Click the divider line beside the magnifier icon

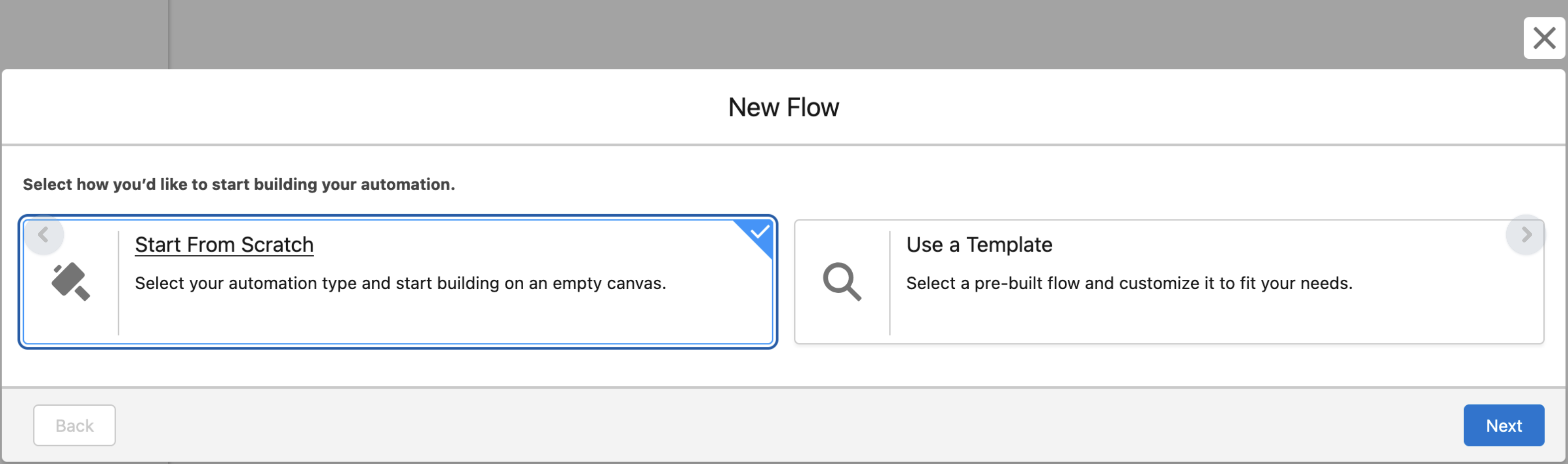(890, 283)
